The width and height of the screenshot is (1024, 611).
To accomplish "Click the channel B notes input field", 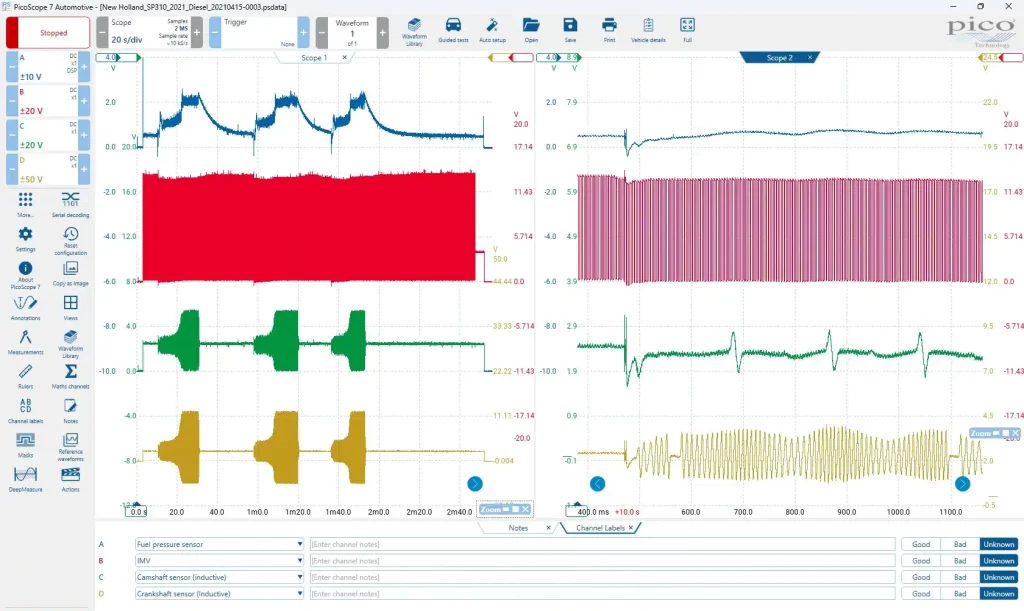I will click(x=600, y=561).
